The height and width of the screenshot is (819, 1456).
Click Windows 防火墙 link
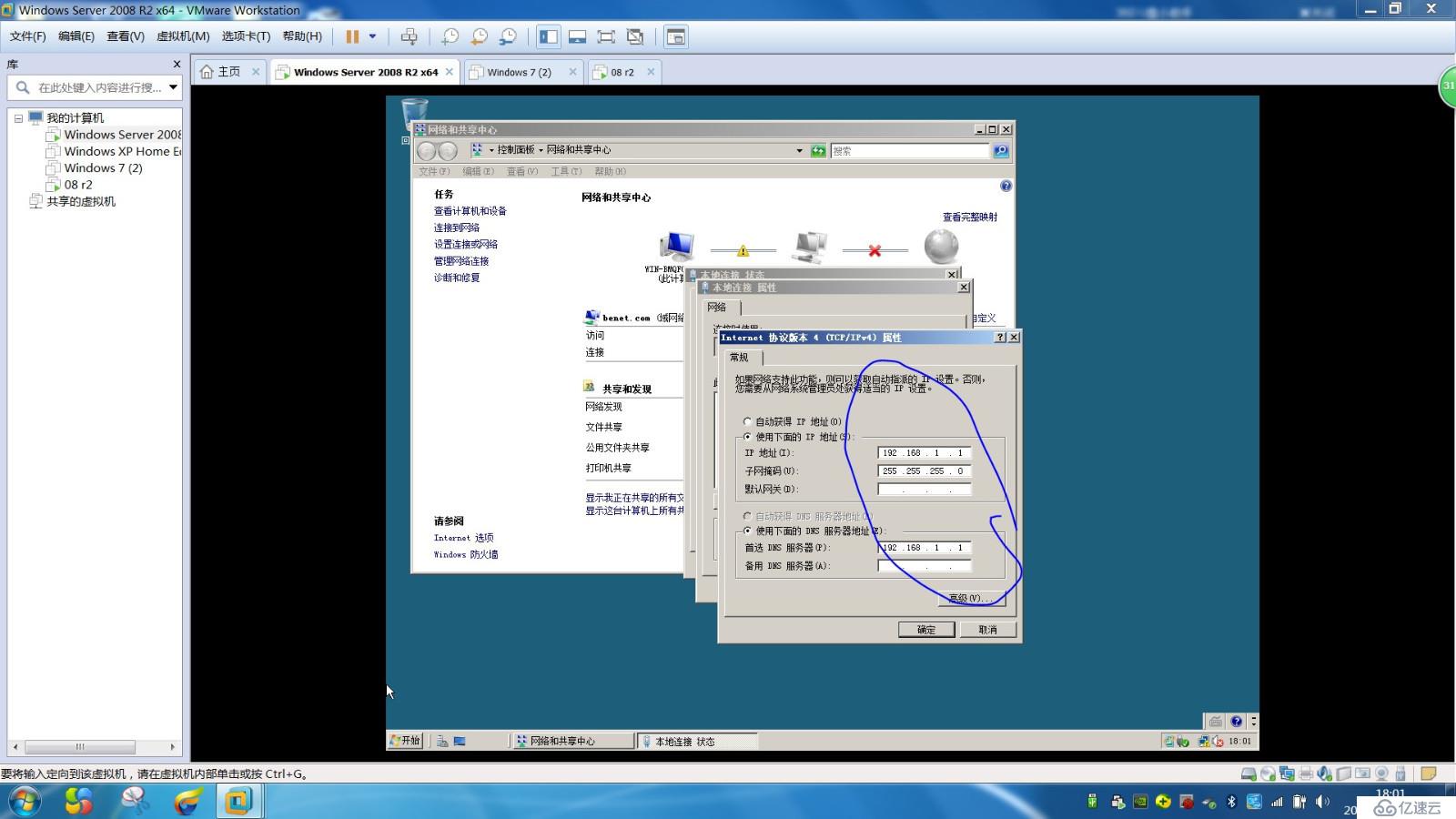pyautogui.click(x=465, y=554)
